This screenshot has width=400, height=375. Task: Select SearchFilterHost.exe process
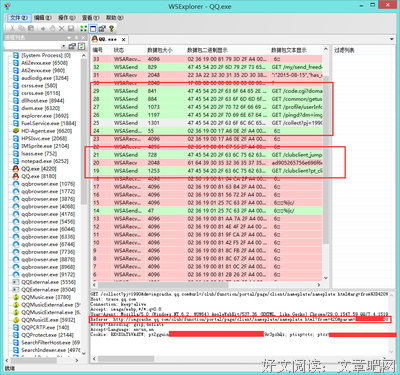pyautogui.click(x=50, y=343)
